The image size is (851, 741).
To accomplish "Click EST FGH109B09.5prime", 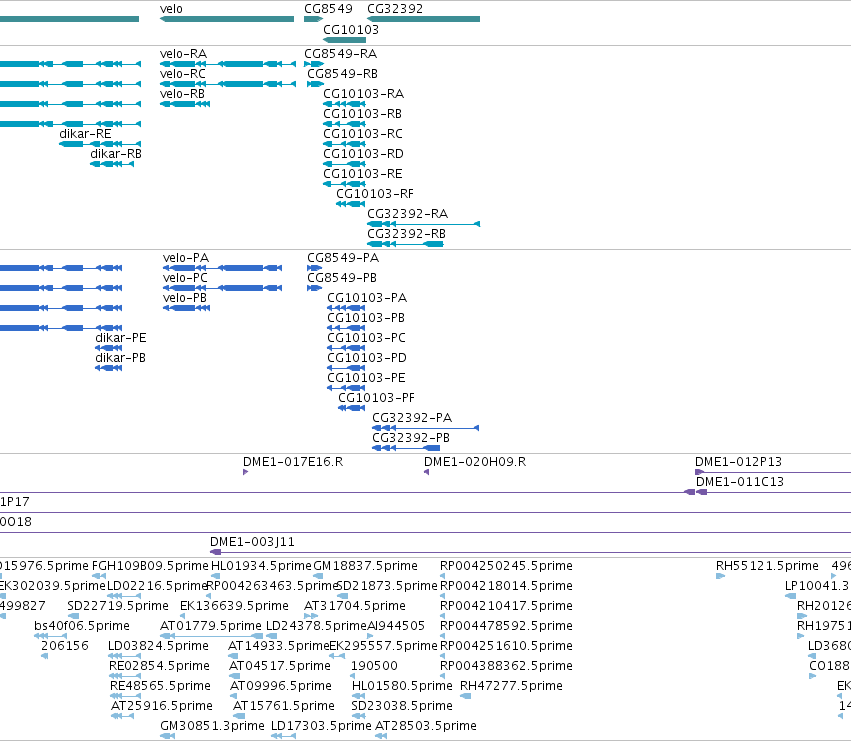I will [x=150, y=566].
